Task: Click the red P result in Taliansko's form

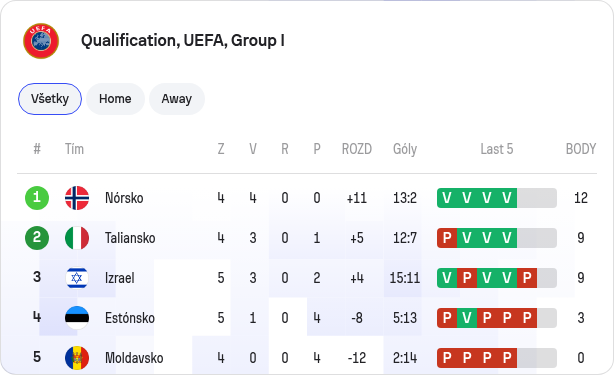Action: pos(447,238)
